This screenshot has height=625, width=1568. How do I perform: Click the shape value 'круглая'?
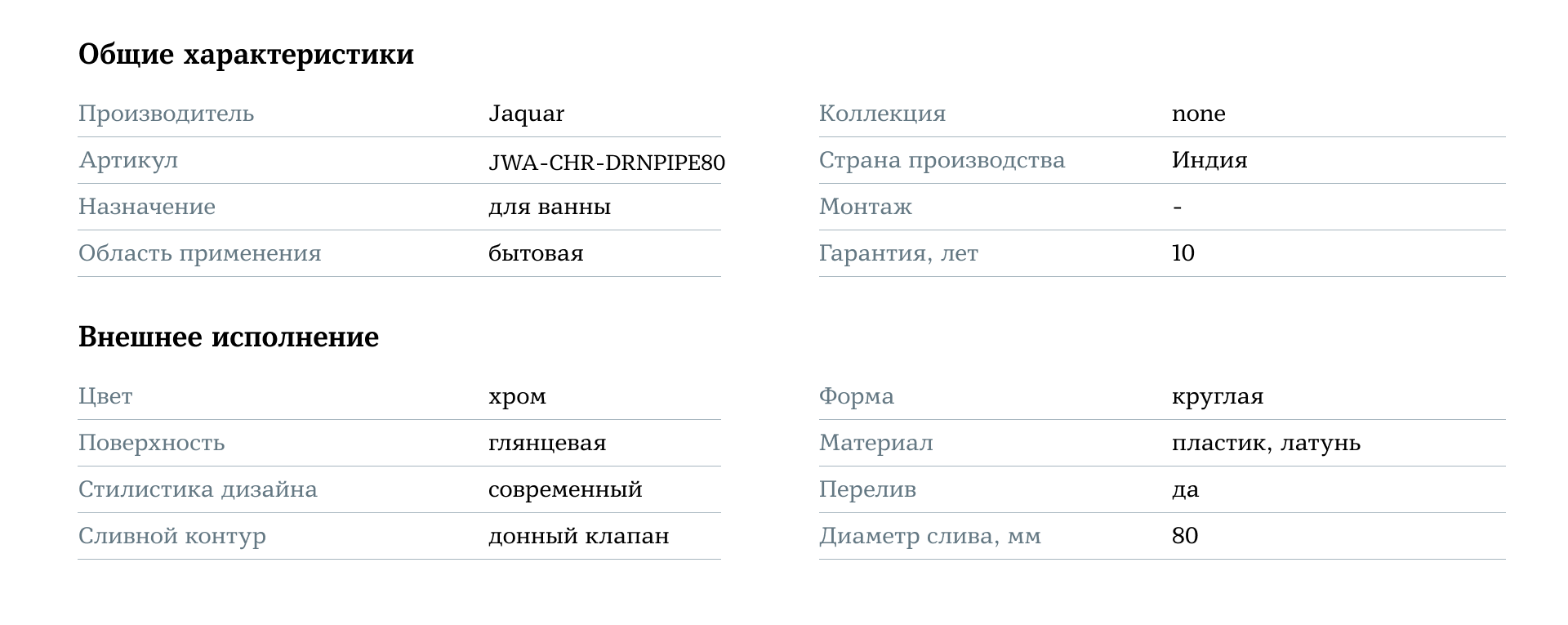tap(1217, 396)
